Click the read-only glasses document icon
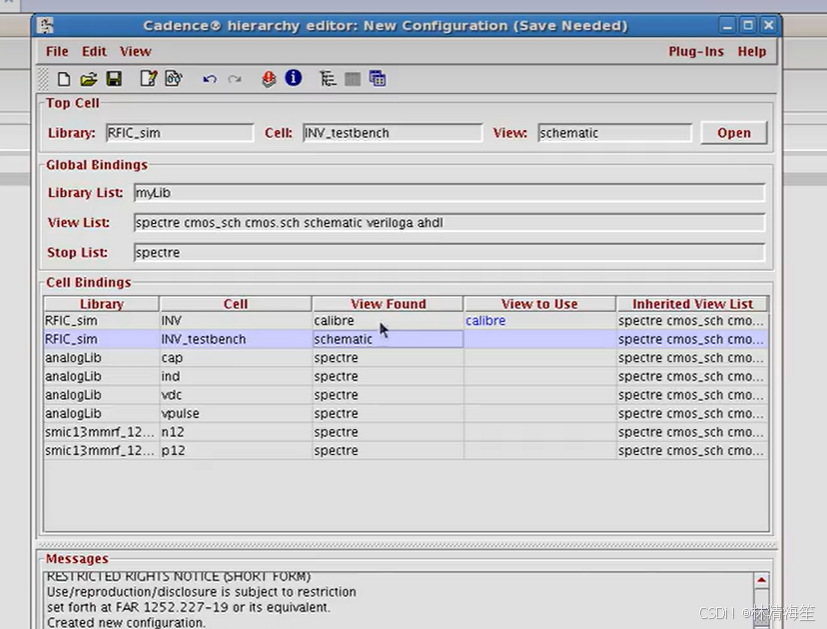827x629 pixels. [174, 79]
